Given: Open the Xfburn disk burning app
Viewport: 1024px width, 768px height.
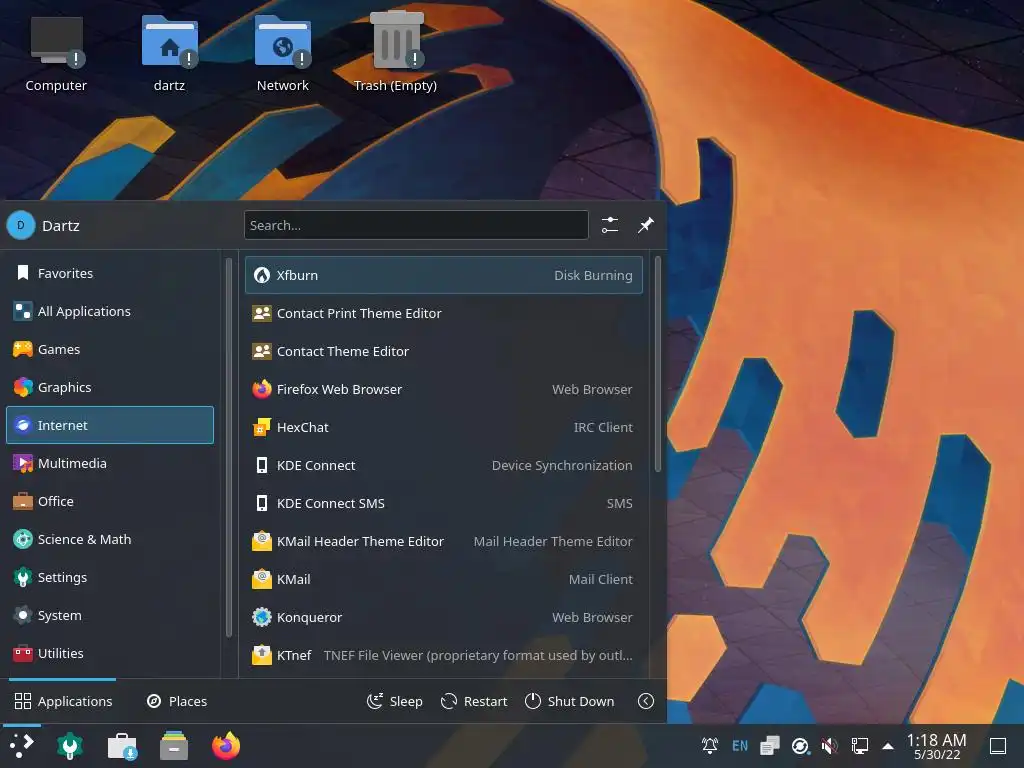Looking at the screenshot, I should point(443,275).
